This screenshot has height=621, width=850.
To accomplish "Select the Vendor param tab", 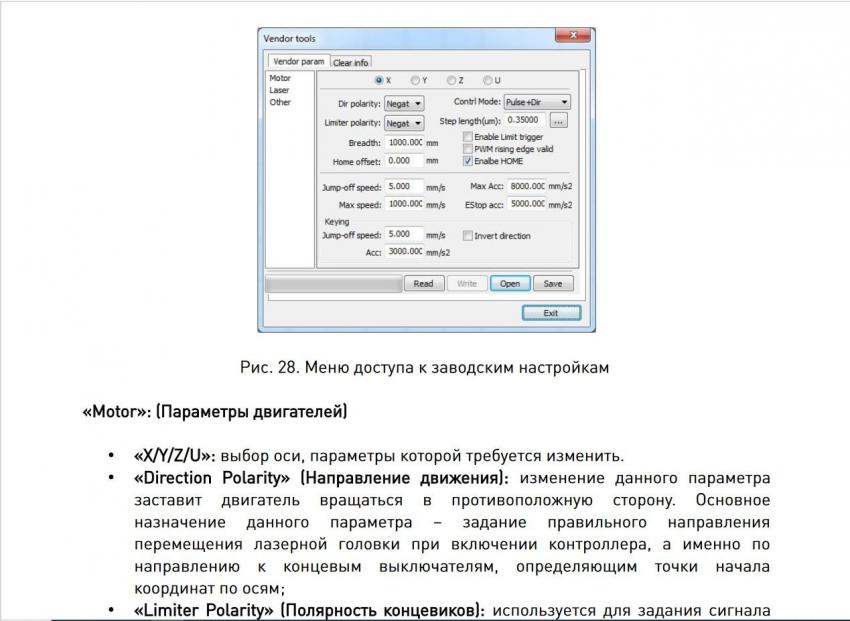I will coord(298,61).
